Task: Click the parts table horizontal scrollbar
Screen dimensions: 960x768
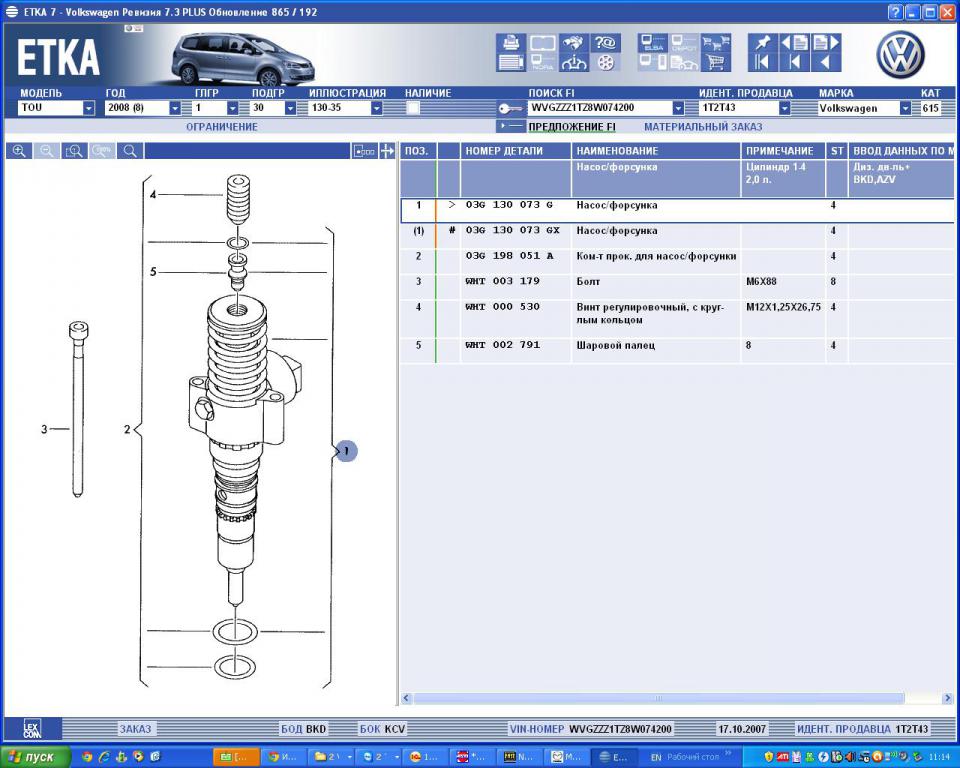Action: (659, 698)
